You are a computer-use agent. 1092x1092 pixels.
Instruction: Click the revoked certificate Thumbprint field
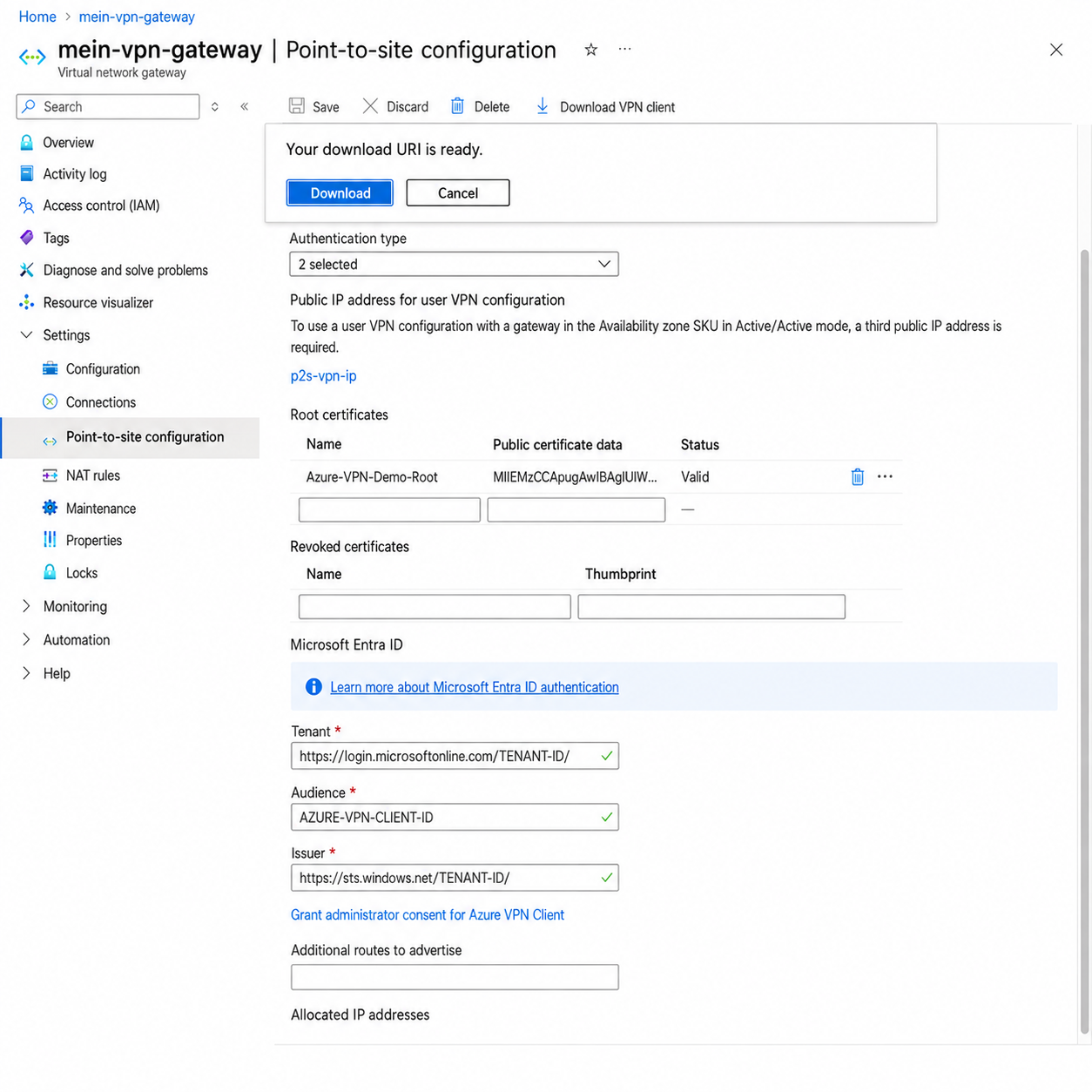[x=711, y=606]
